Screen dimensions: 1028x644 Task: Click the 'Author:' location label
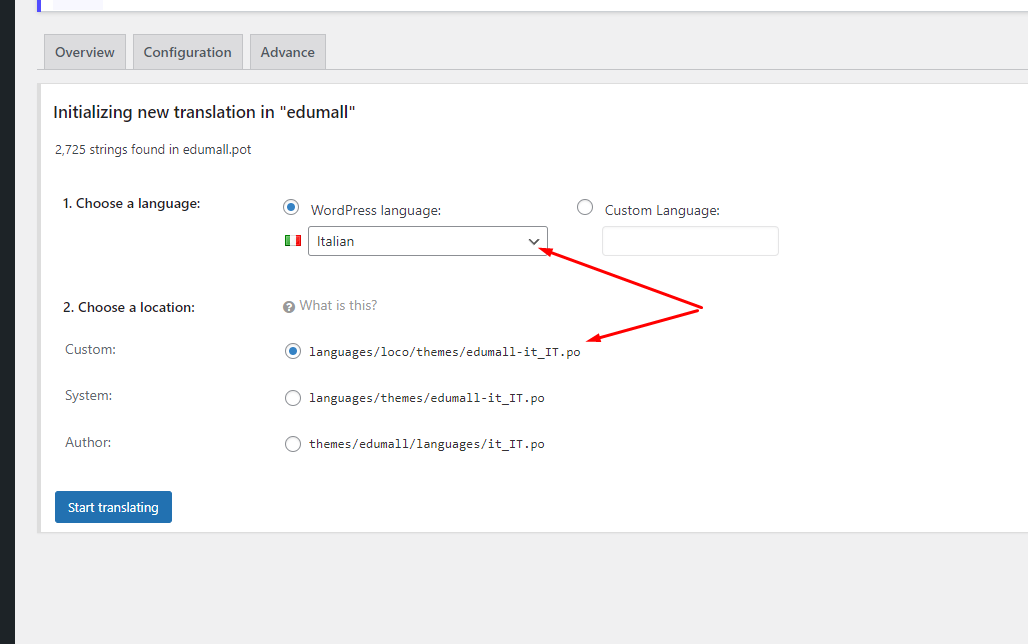(88, 443)
